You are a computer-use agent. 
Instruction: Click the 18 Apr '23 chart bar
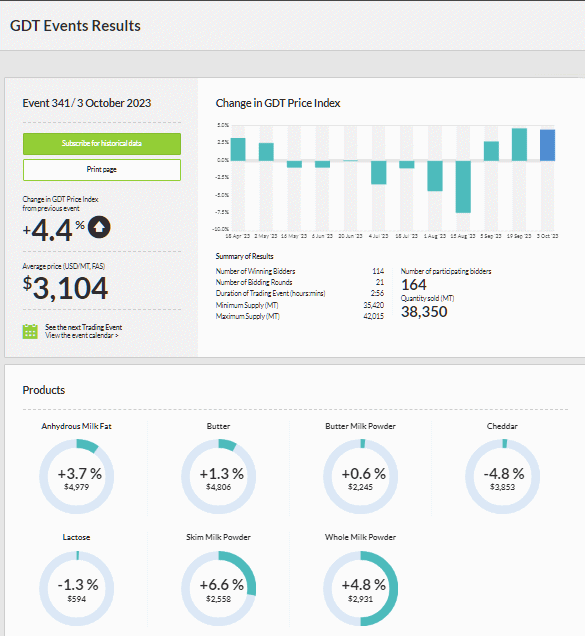[238, 149]
